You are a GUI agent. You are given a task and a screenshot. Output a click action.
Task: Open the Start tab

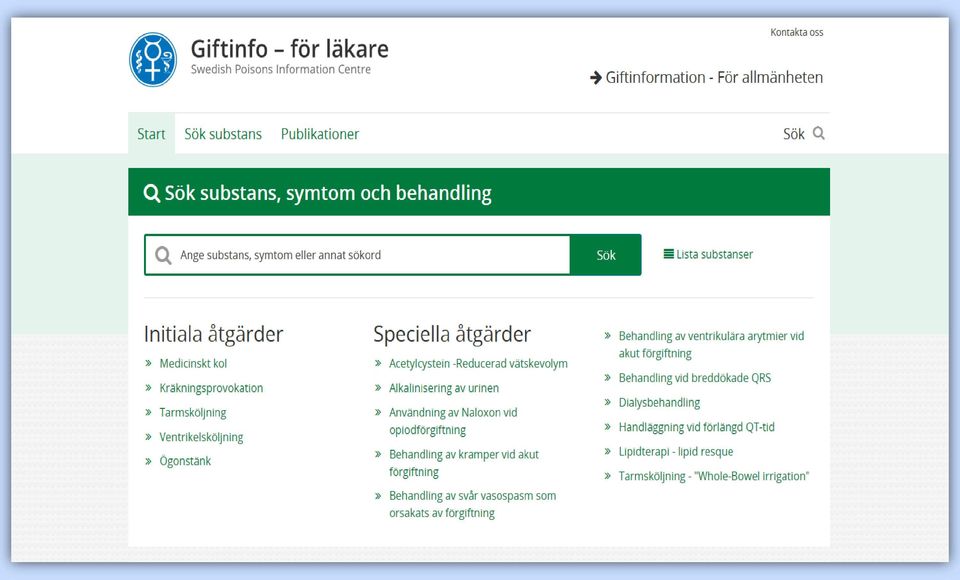(x=151, y=134)
